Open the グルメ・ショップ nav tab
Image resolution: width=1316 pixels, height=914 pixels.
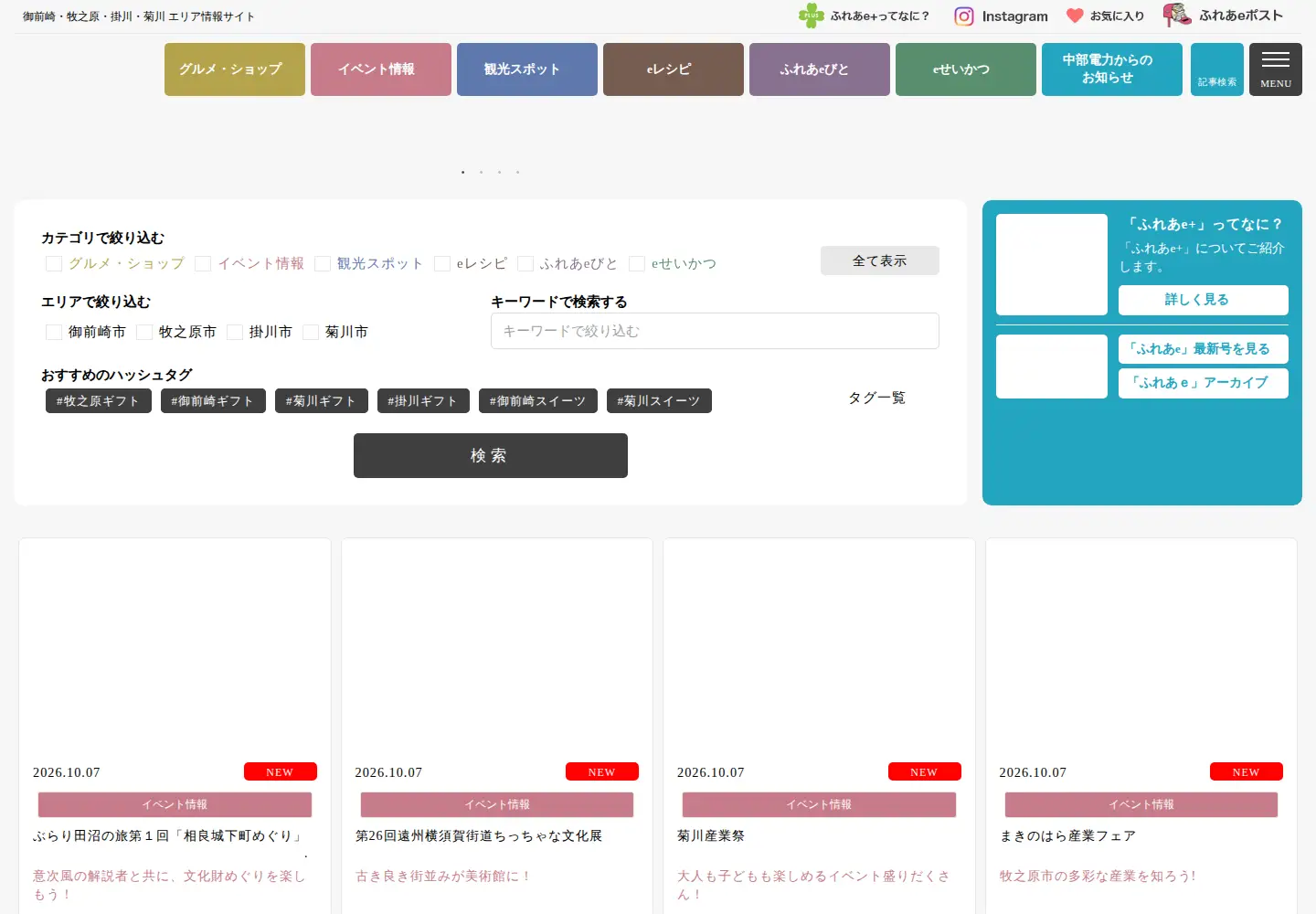click(x=235, y=69)
